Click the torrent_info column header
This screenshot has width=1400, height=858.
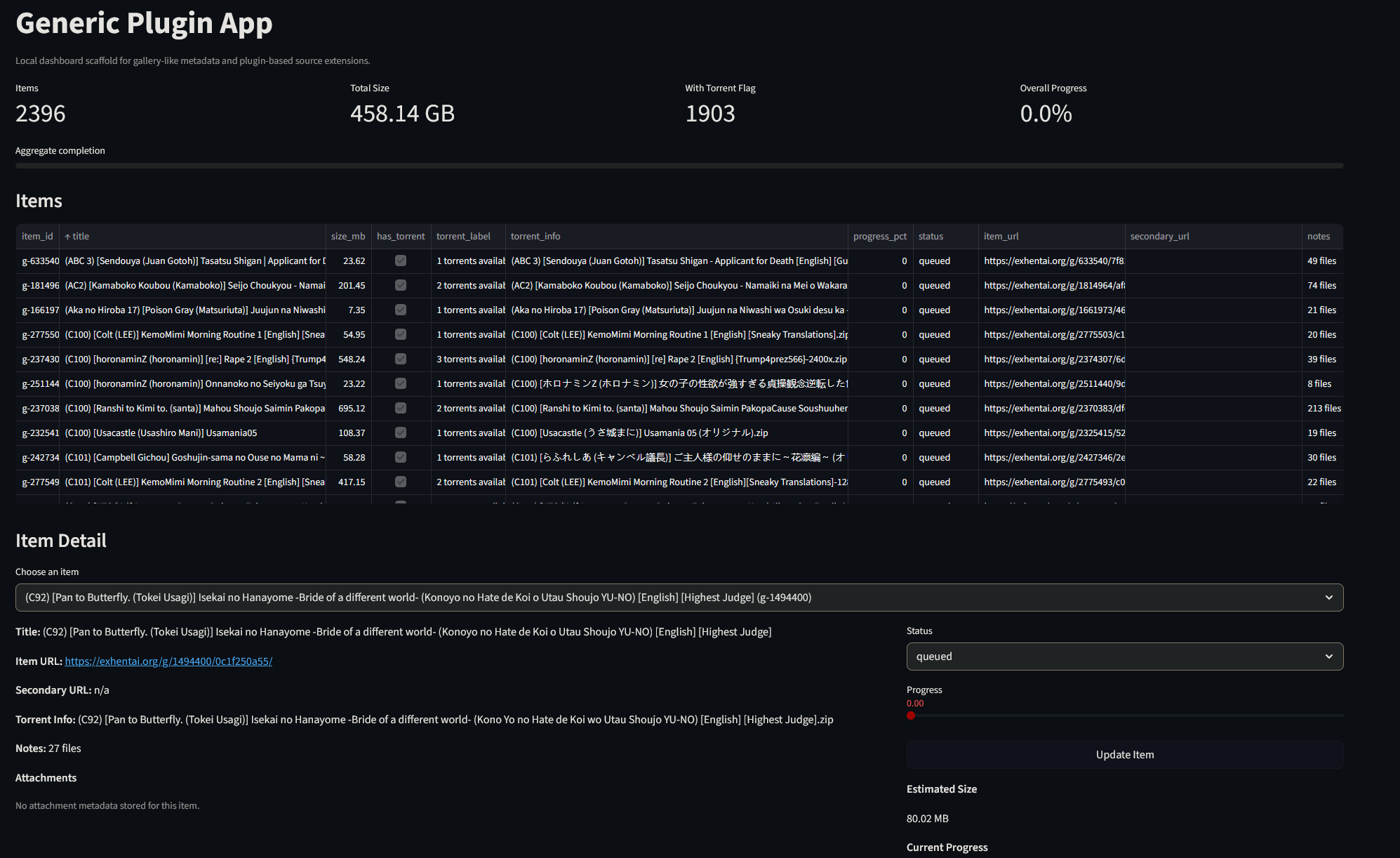point(535,237)
